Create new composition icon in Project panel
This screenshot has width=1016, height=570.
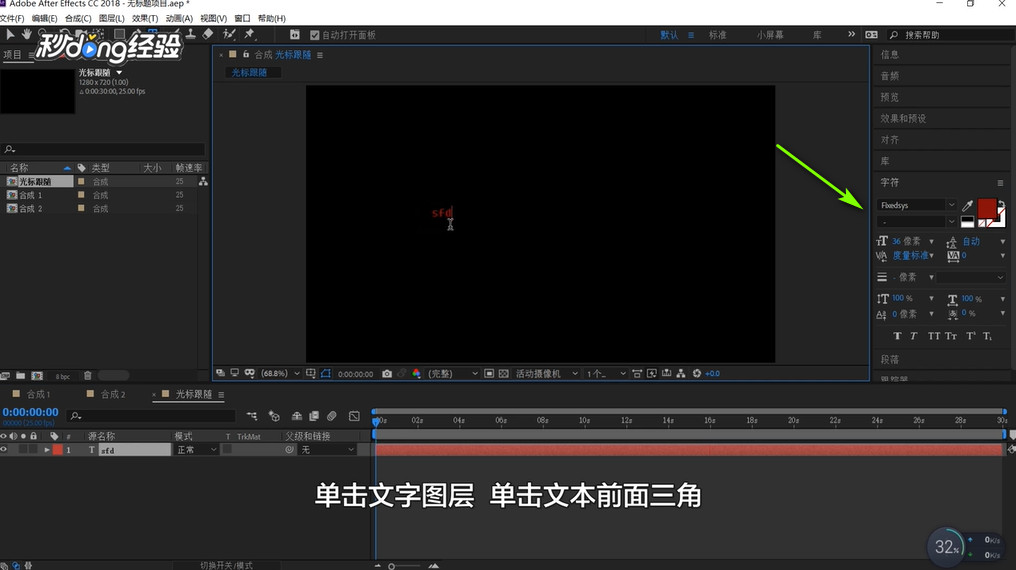(37, 376)
